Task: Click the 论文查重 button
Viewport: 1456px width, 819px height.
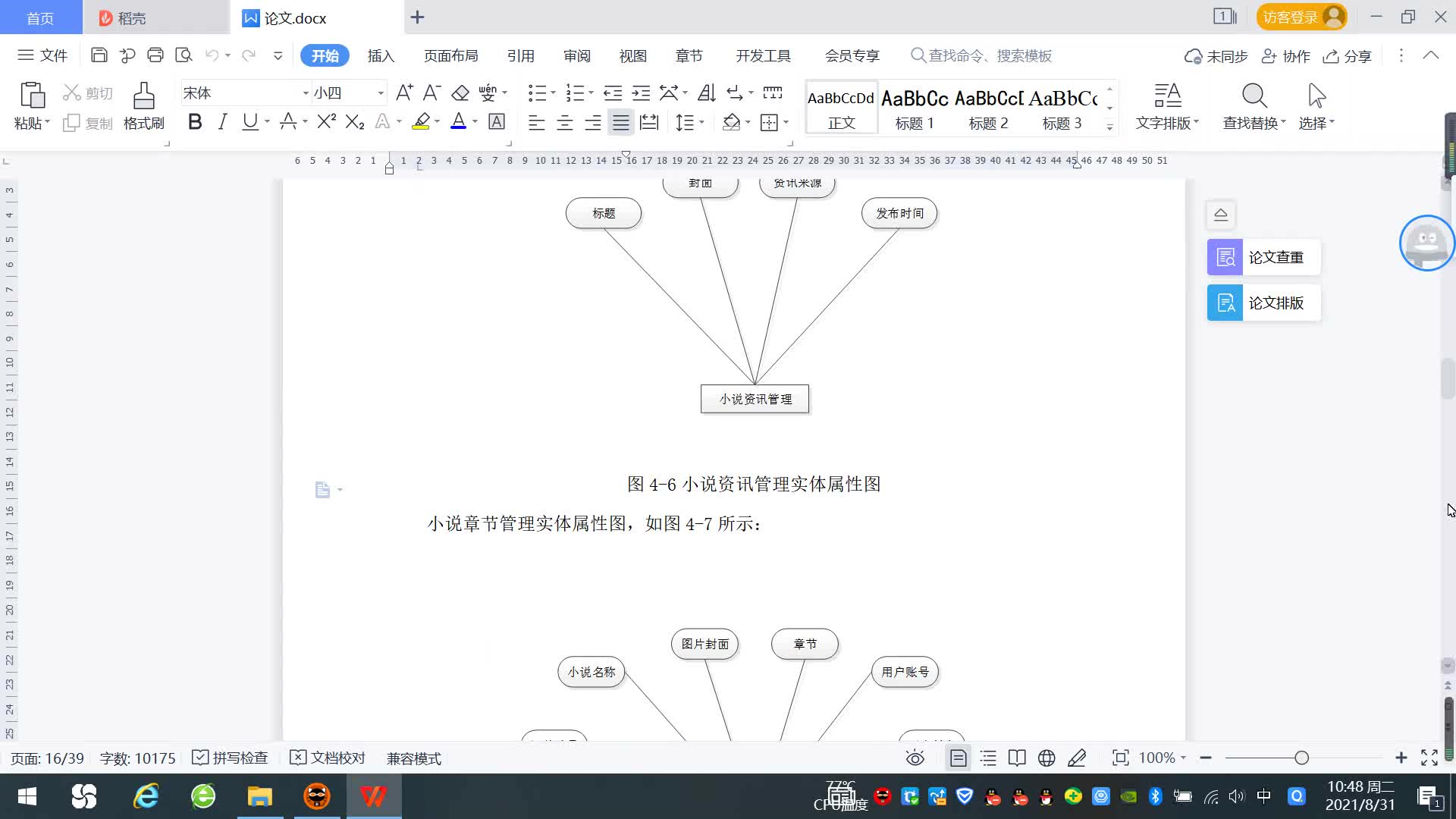Action: [x=1263, y=257]
